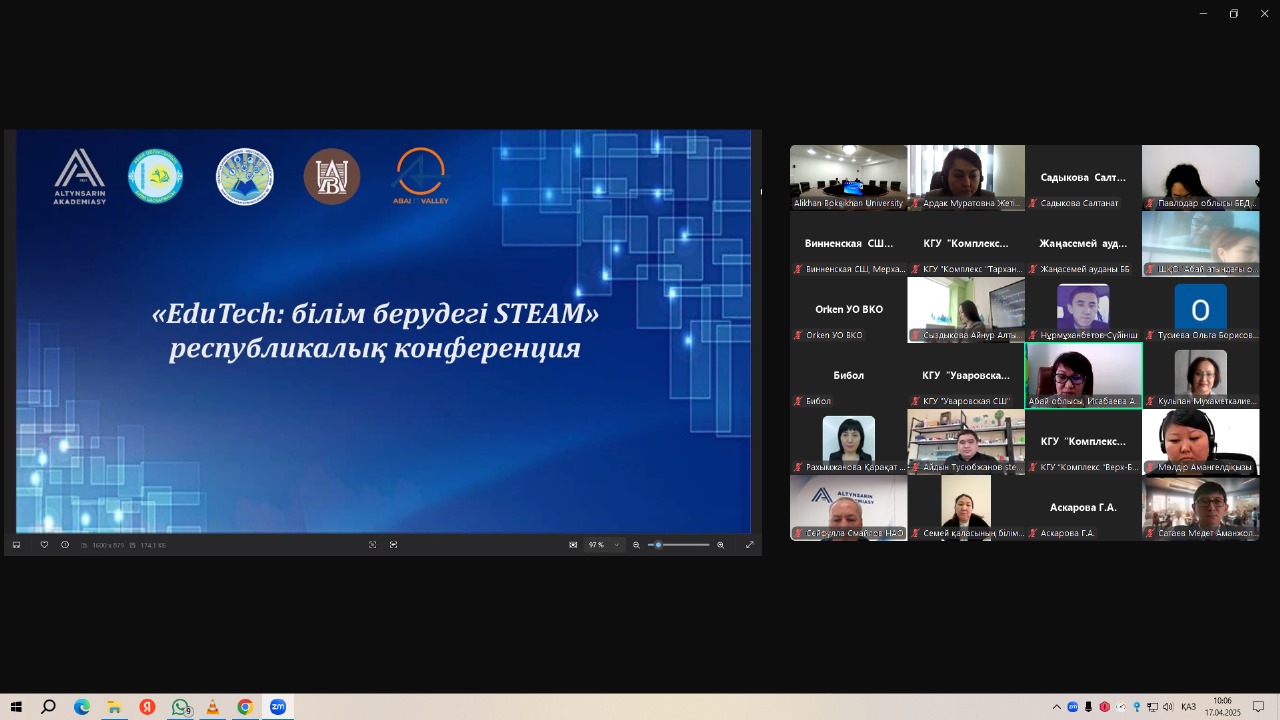Click the heart favorite icon in viewer toolbar
The width and height of the screenshot is (1280, 720).
[x=44, y=545]
